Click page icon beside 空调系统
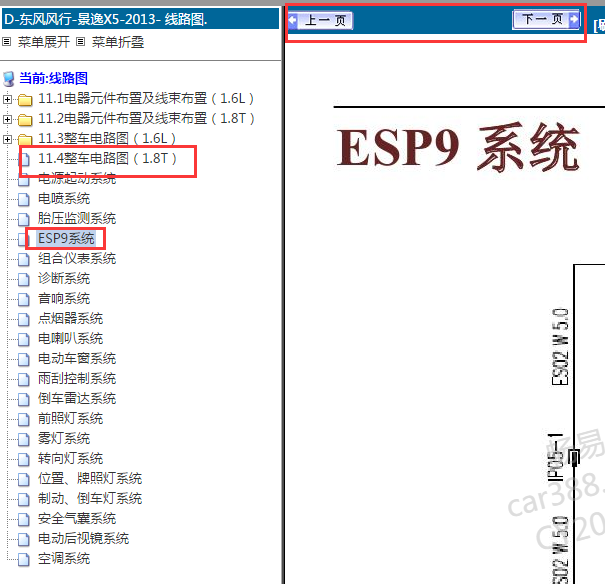Screen dimensions: 605x584 [24, 560]
